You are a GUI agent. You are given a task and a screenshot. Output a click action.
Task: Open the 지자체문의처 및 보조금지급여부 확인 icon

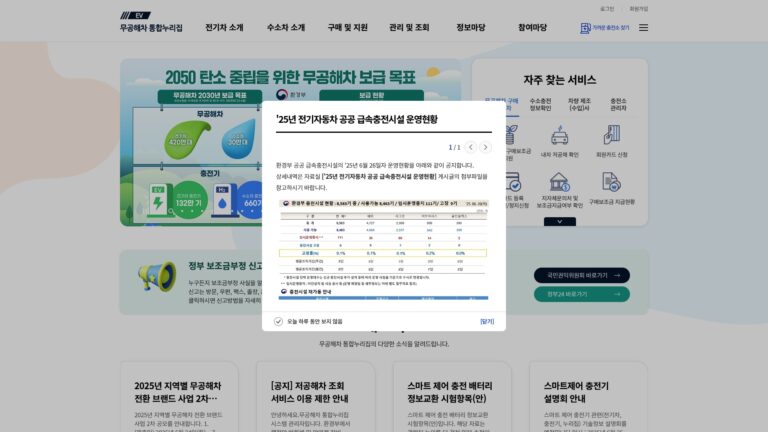tap(559, 182)
